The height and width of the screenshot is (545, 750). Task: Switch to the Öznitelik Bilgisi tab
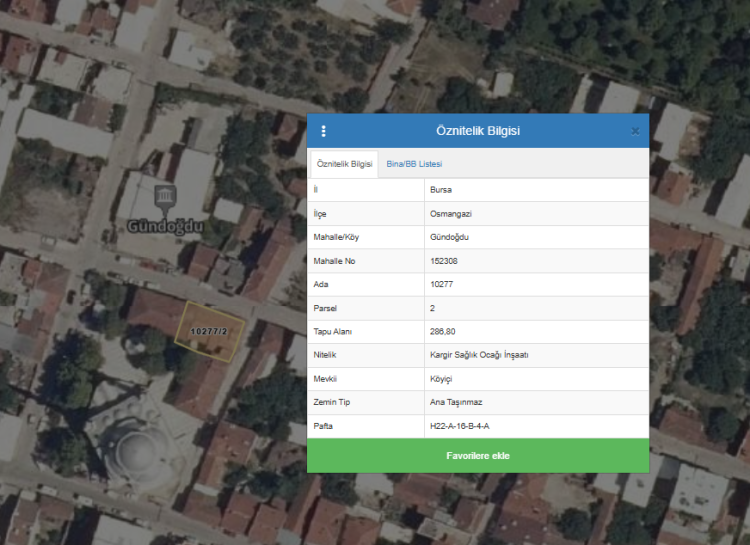(344, 164)
